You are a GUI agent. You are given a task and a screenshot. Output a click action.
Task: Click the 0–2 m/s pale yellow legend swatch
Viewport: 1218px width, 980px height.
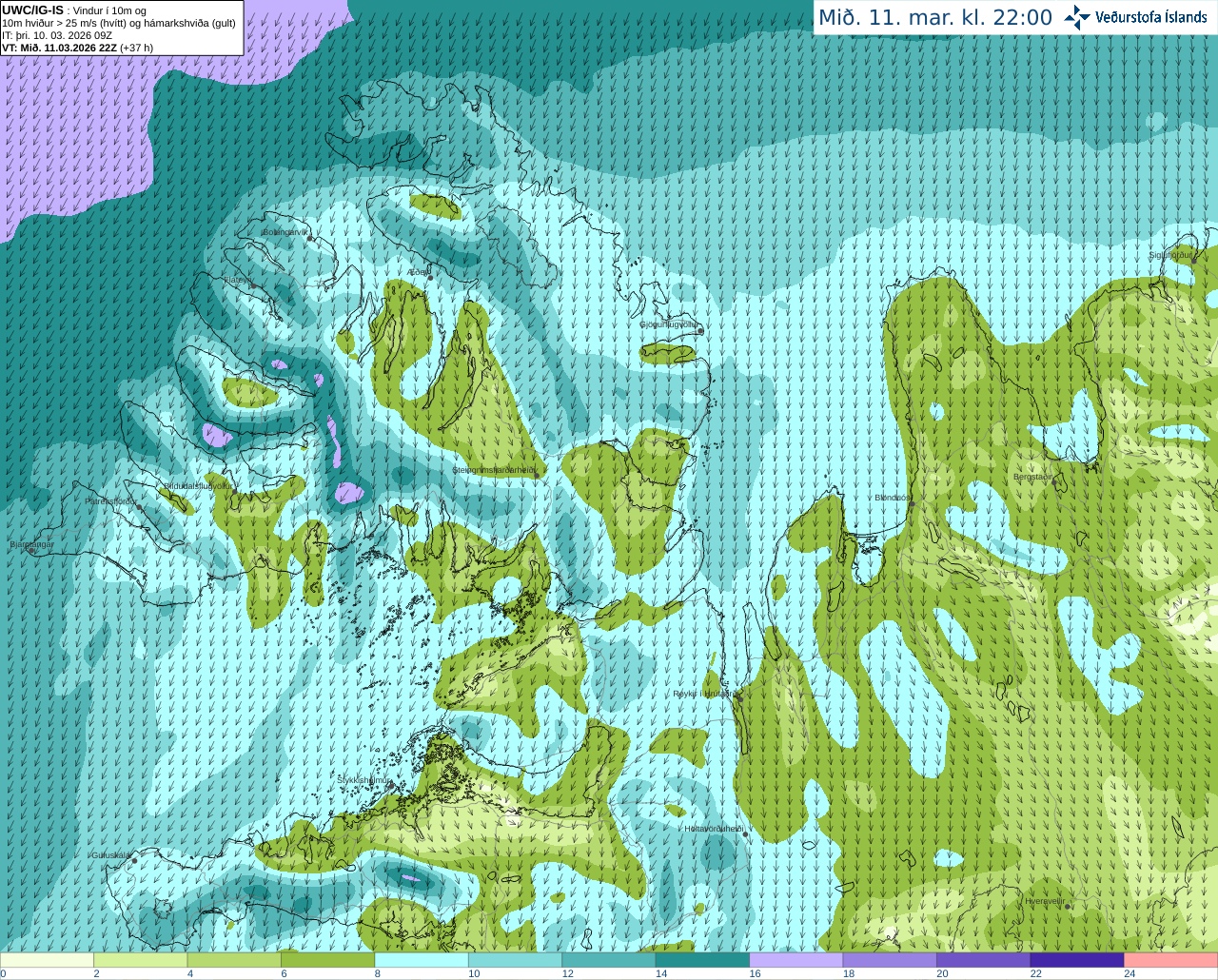pyautogui.click(x=47, y=960)
